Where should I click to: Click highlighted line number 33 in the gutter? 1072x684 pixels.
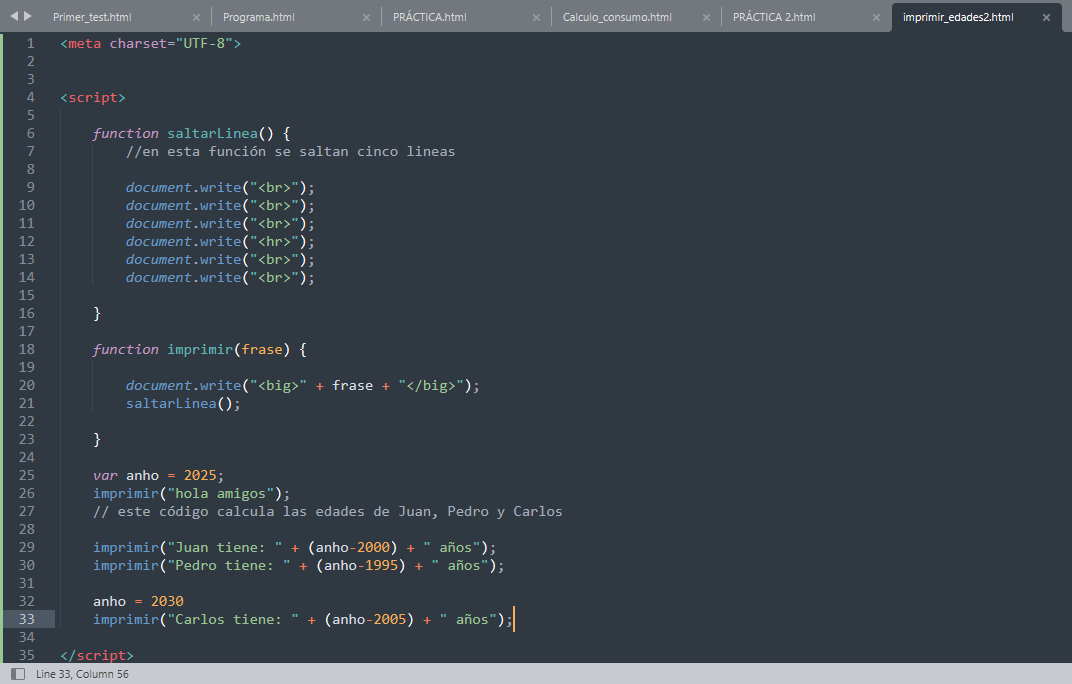[27, 620]
